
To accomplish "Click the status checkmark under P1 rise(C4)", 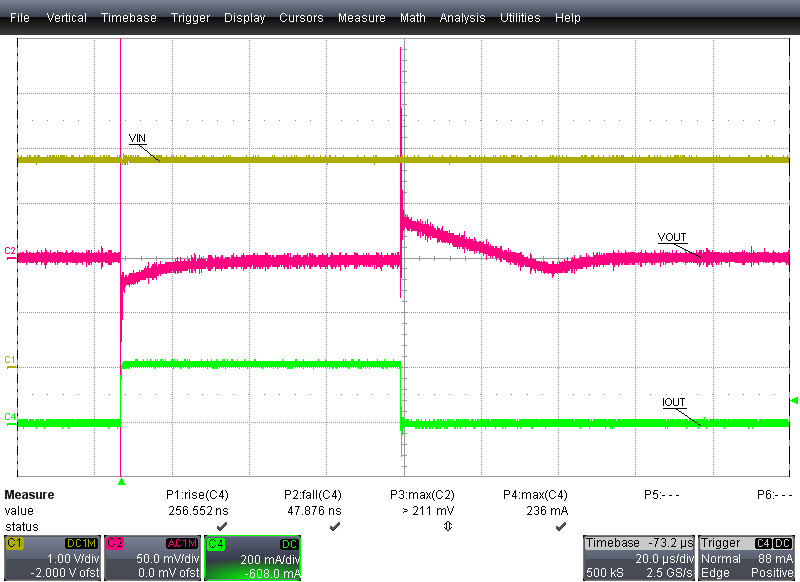I will pos(222,526).
